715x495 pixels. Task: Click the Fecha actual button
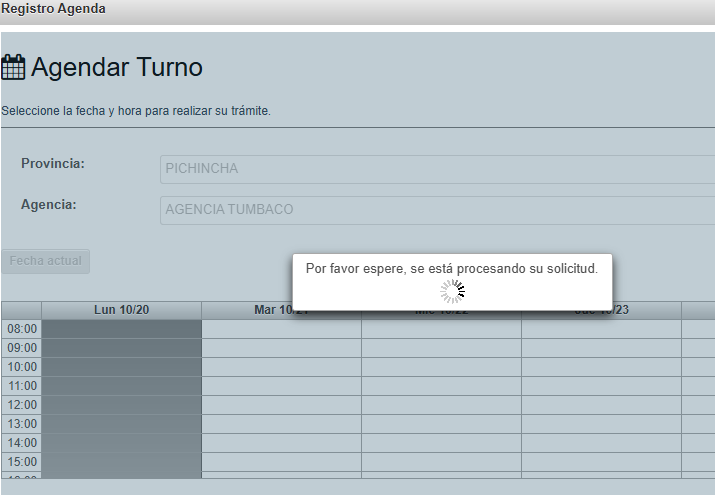click(x=46, y=261)
